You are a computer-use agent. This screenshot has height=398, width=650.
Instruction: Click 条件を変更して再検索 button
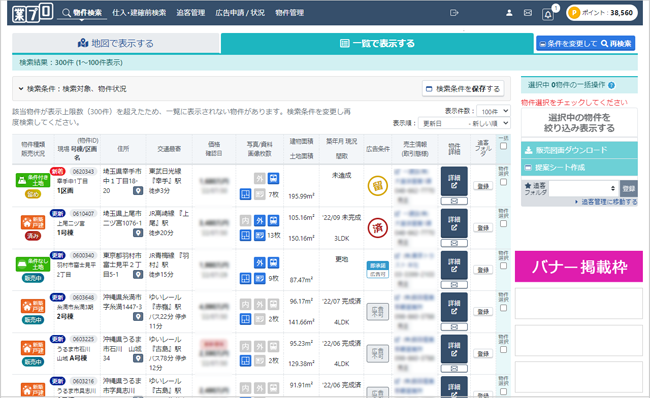(585, 43)
